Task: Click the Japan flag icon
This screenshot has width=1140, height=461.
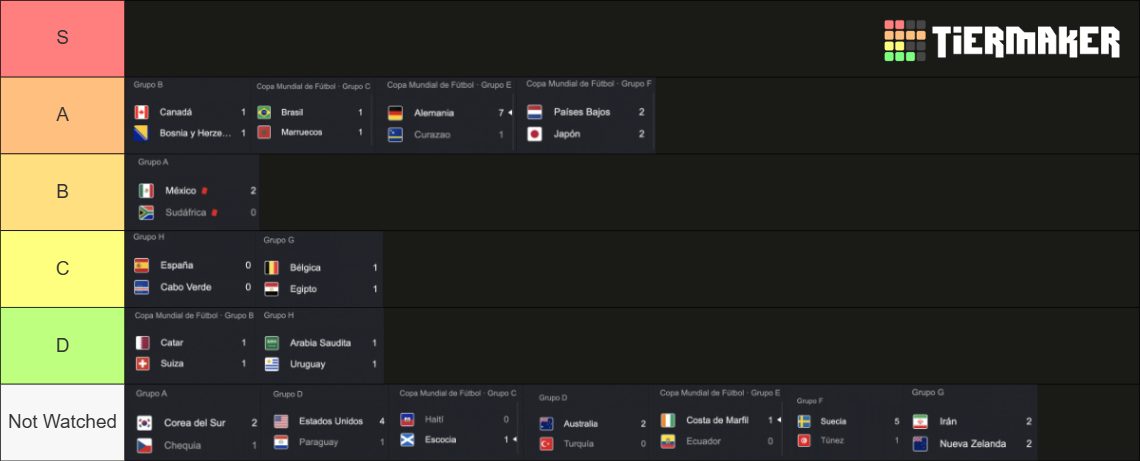Action: click(534, 134)
